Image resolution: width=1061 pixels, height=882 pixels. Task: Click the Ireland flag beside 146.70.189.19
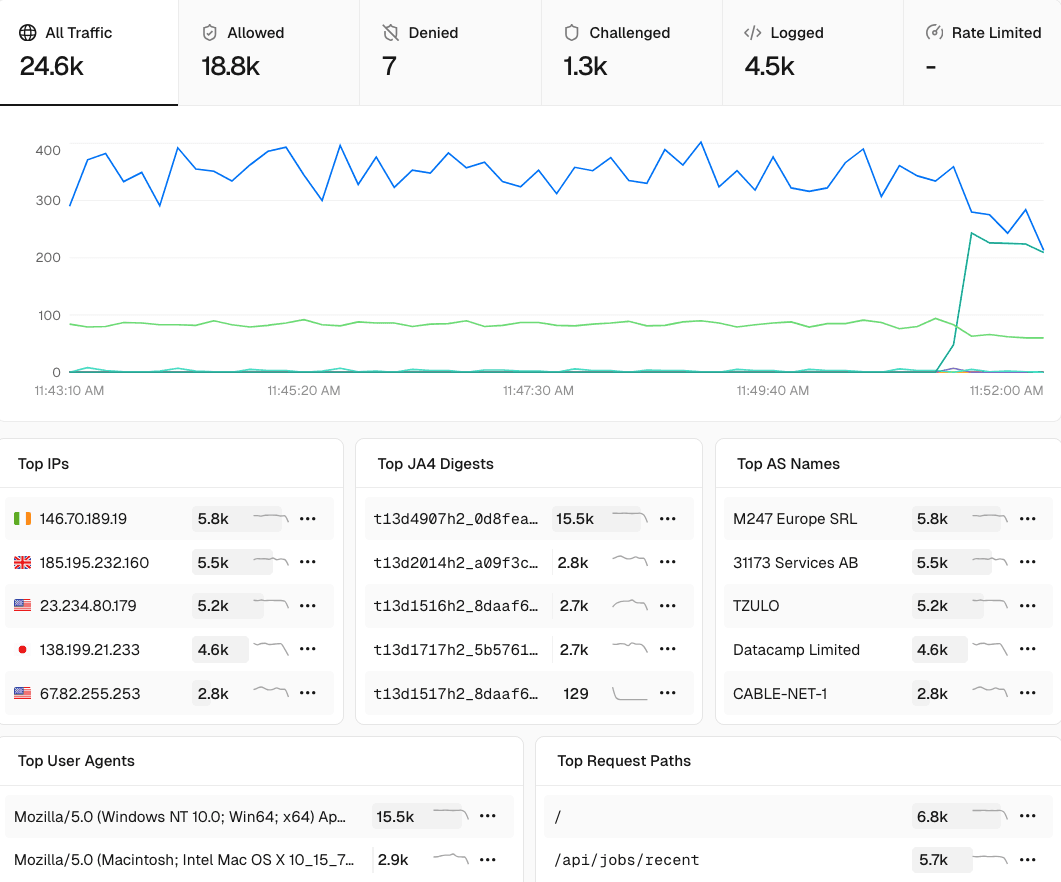click(23, 519)
